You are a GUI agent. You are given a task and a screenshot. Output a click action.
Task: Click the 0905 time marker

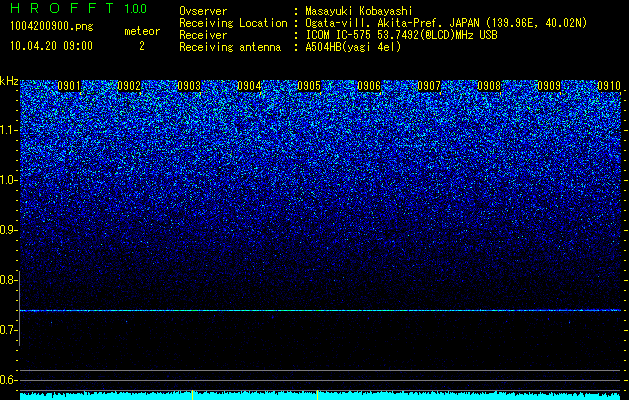(x=309, y=86)
